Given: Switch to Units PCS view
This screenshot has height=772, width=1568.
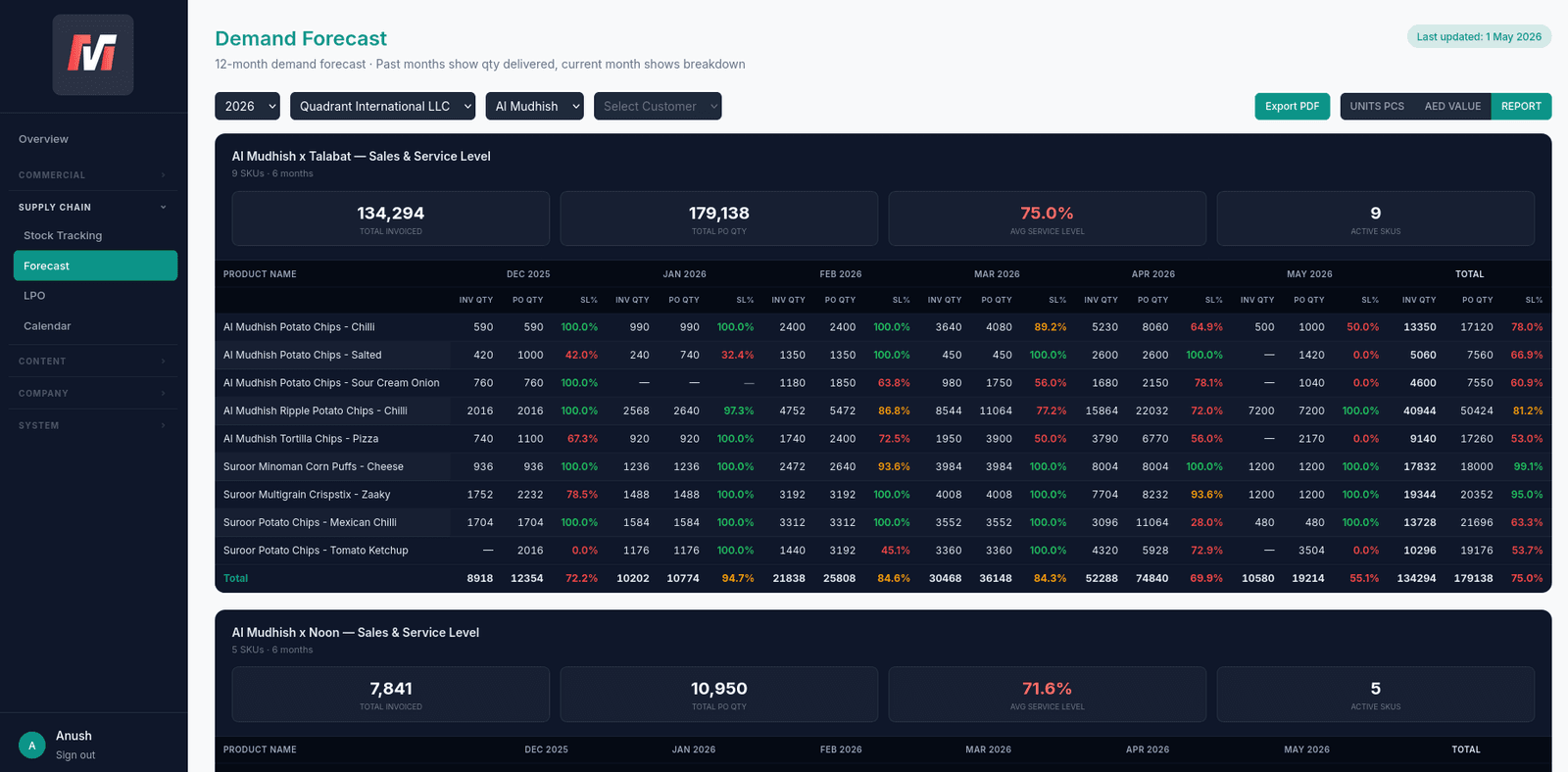Looking at the screenshot, I should 1377,106.
